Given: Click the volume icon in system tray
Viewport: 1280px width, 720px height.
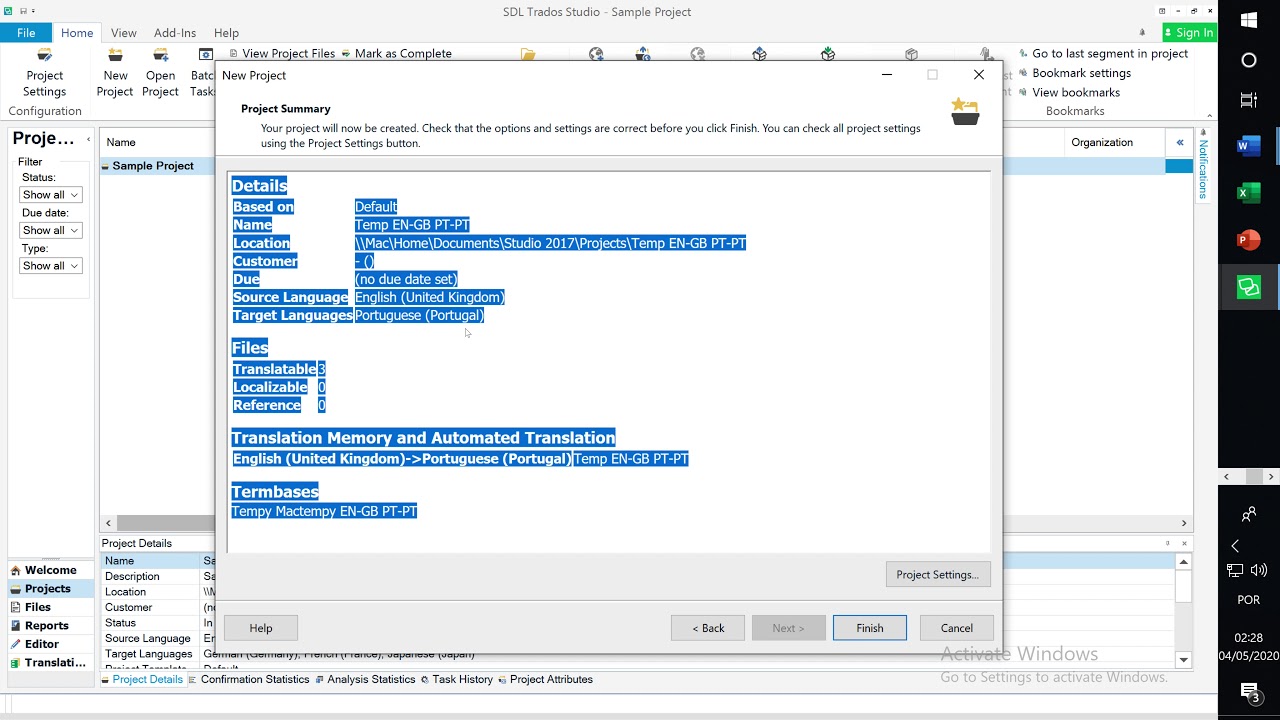Looking at the screenshot, I should pyautogui.click(x=1259, y=570).
